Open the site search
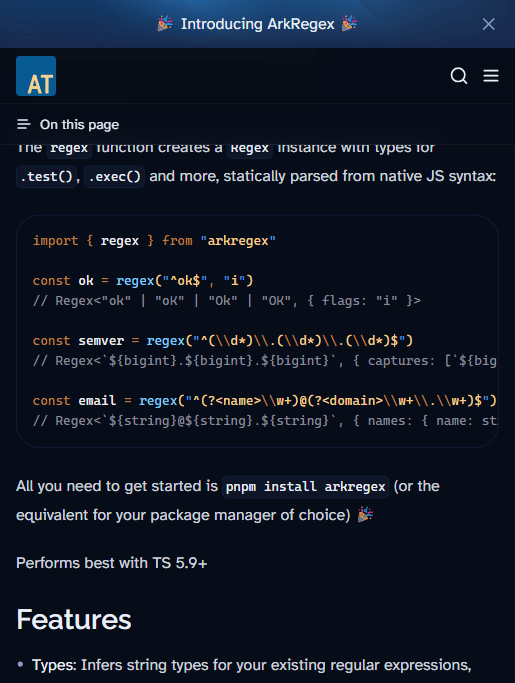The width and height of the screenshot is (515, 683). pos(459,76)
